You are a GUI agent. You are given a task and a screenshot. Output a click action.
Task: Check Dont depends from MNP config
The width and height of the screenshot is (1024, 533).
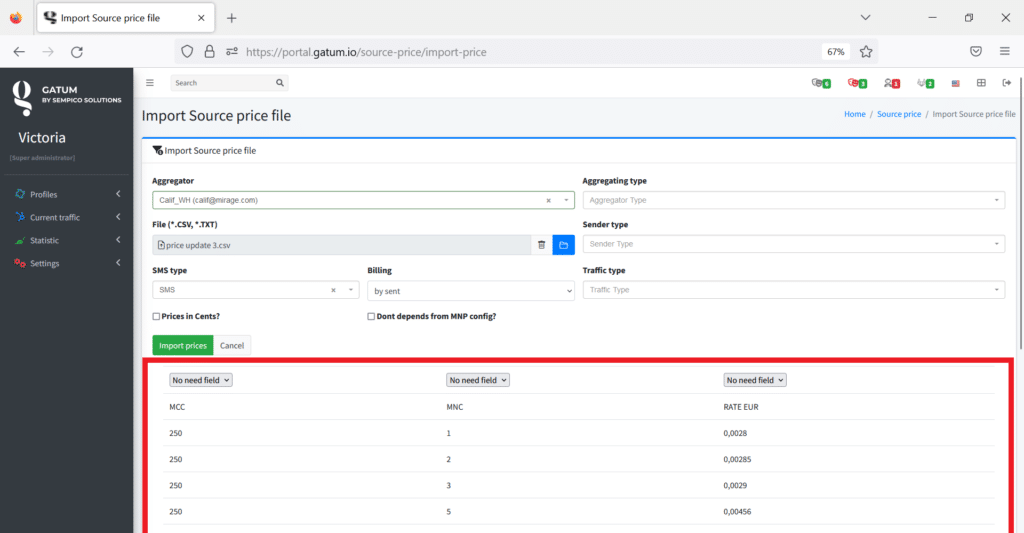click(x=372, y=316)
